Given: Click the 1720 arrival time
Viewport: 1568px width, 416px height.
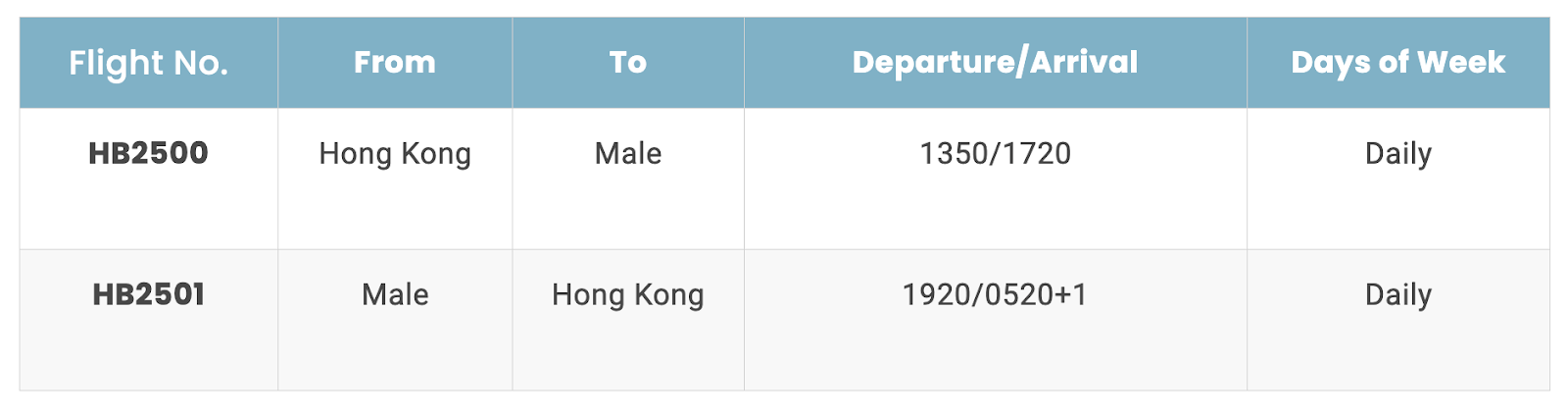Looking at the screenshot, I should [x=1037, y=154].
